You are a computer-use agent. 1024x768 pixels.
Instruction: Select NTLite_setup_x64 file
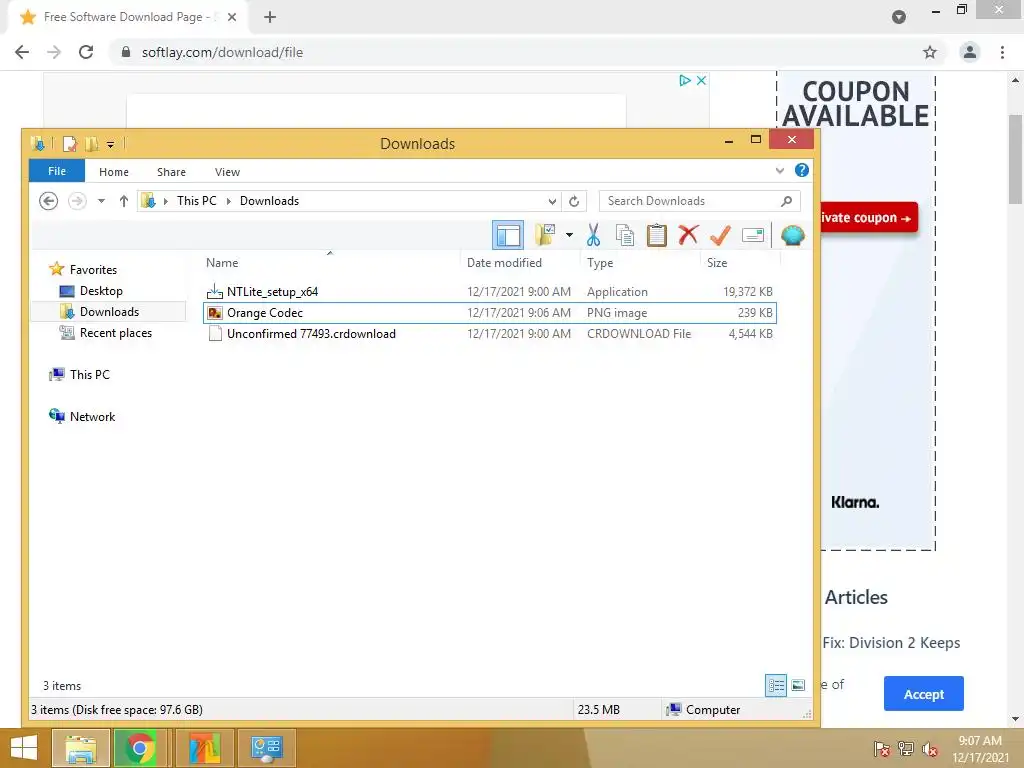[x=490, y=292]
